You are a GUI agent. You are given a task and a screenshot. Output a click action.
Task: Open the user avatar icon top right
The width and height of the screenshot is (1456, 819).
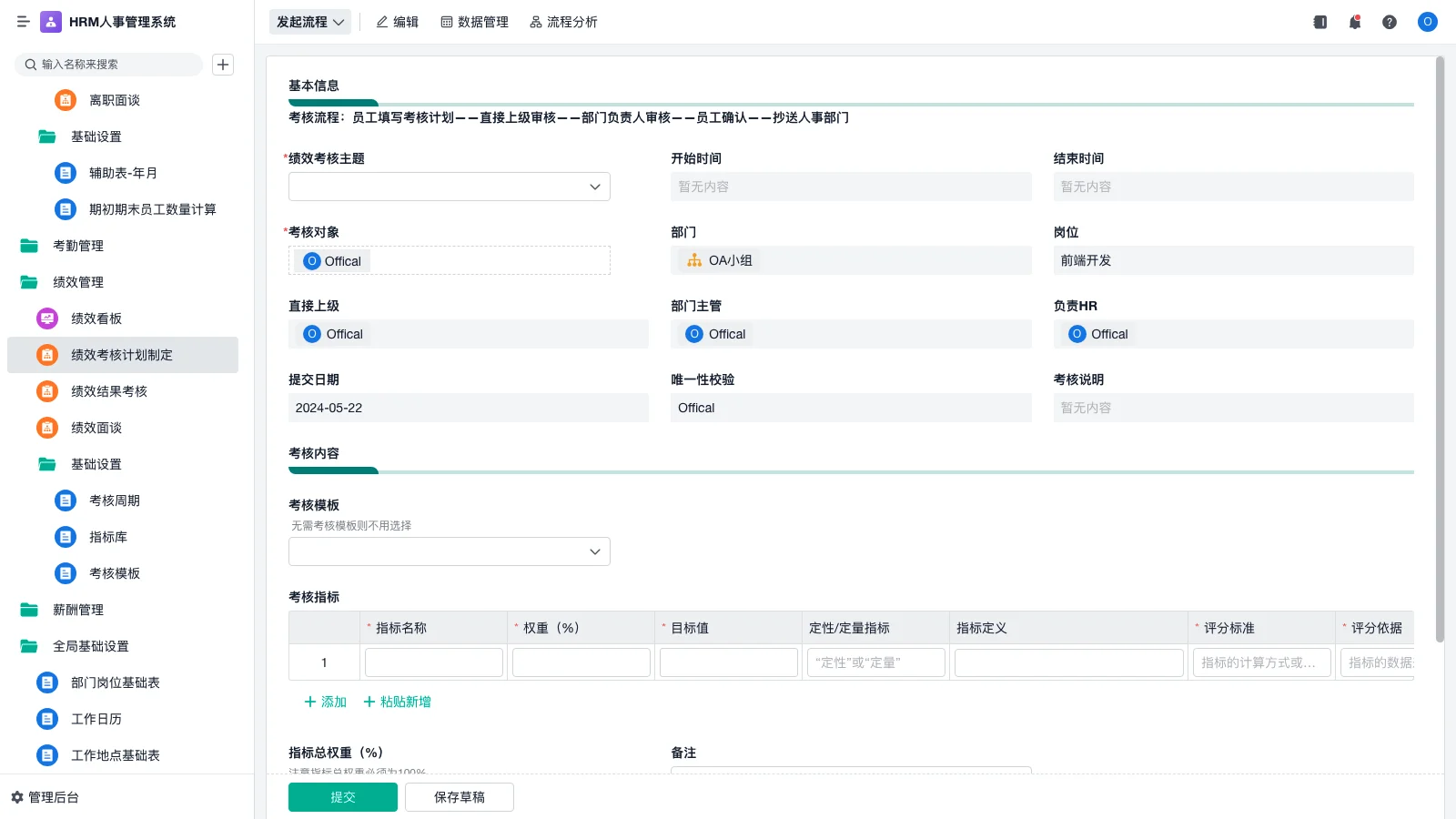pos(1427,22)
